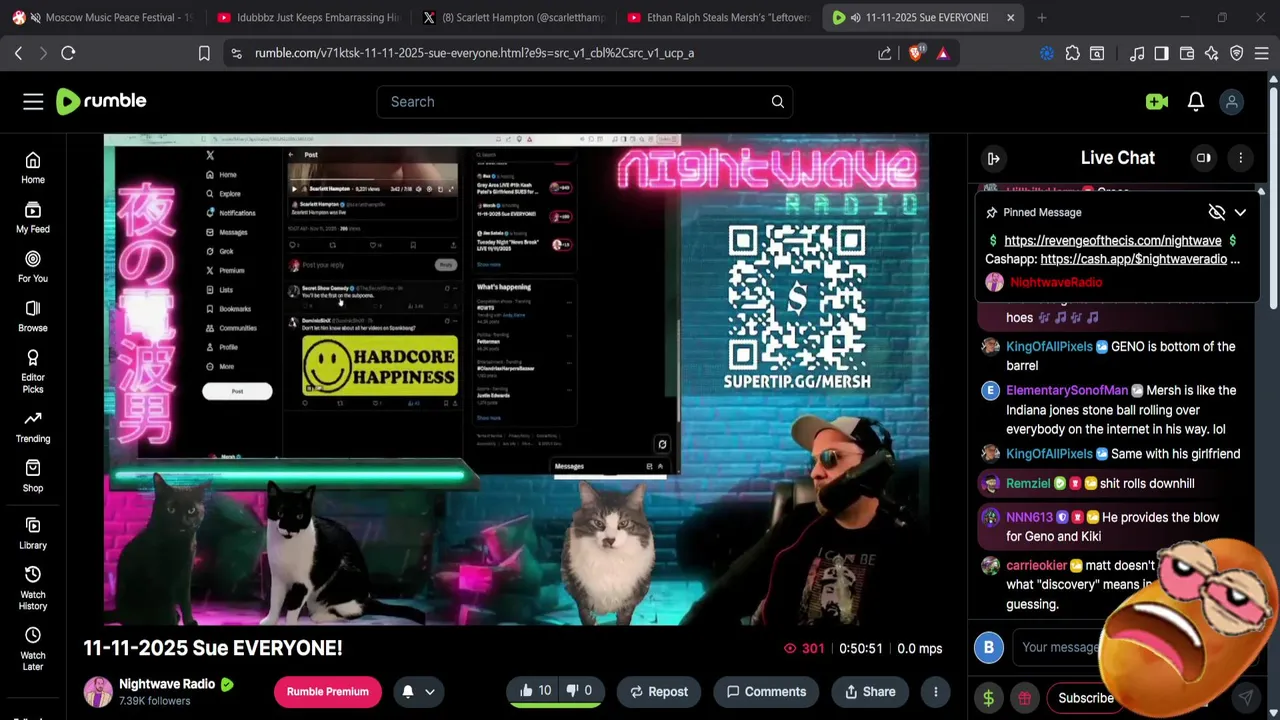Image resolution: width=1280 pixels, height=720 pixels.
Task: Open live chat three-dot options menu
Action: point(1240,158)
